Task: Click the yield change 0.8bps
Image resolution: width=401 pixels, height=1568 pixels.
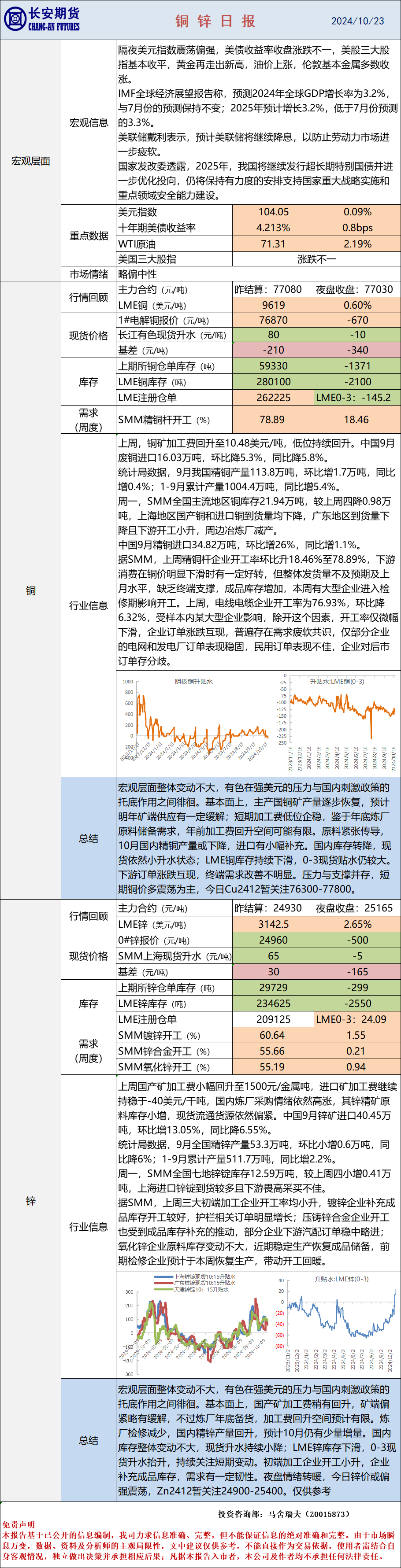Action: point(358,228)
